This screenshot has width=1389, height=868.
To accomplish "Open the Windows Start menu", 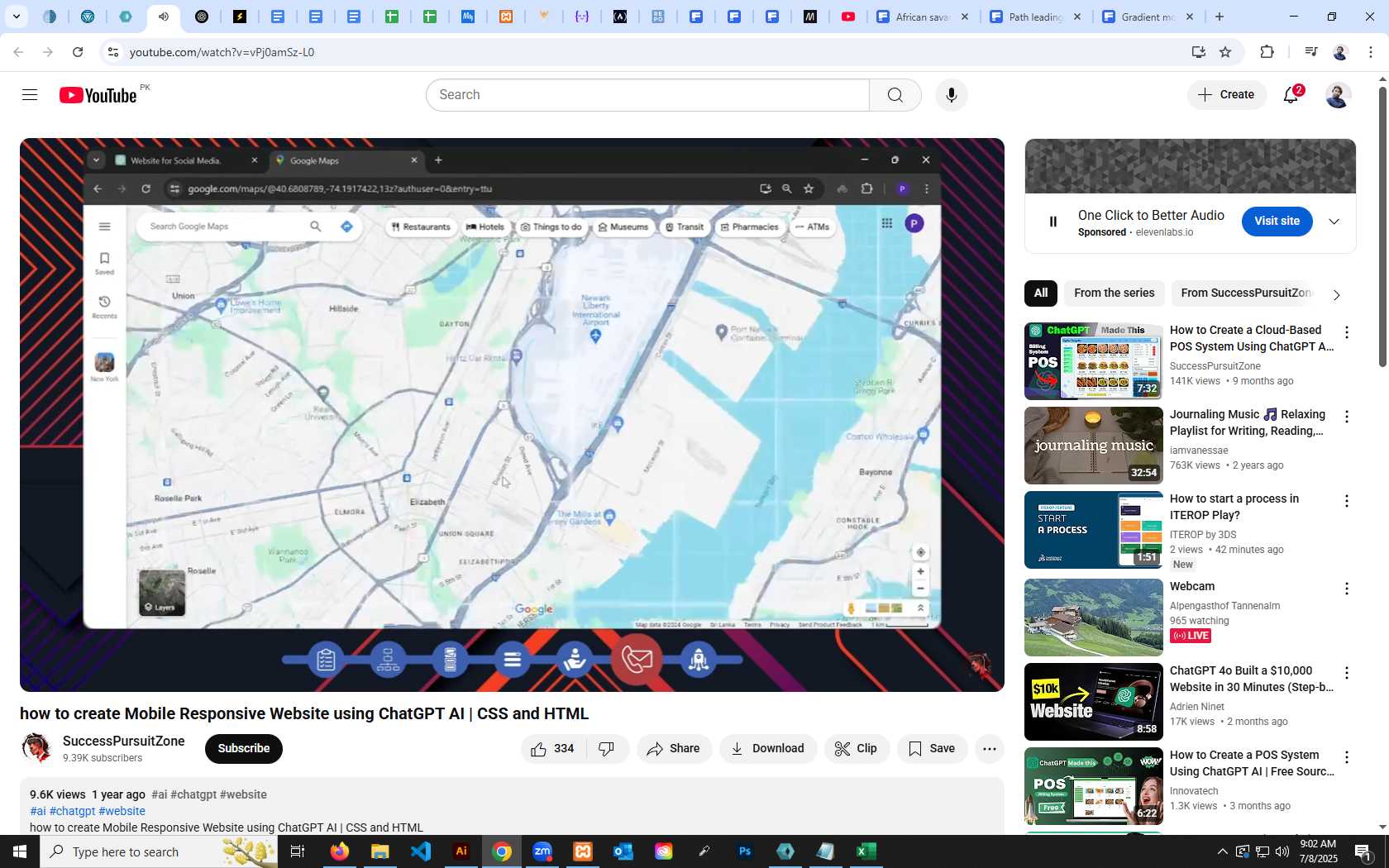I will (x=20, y=851).
